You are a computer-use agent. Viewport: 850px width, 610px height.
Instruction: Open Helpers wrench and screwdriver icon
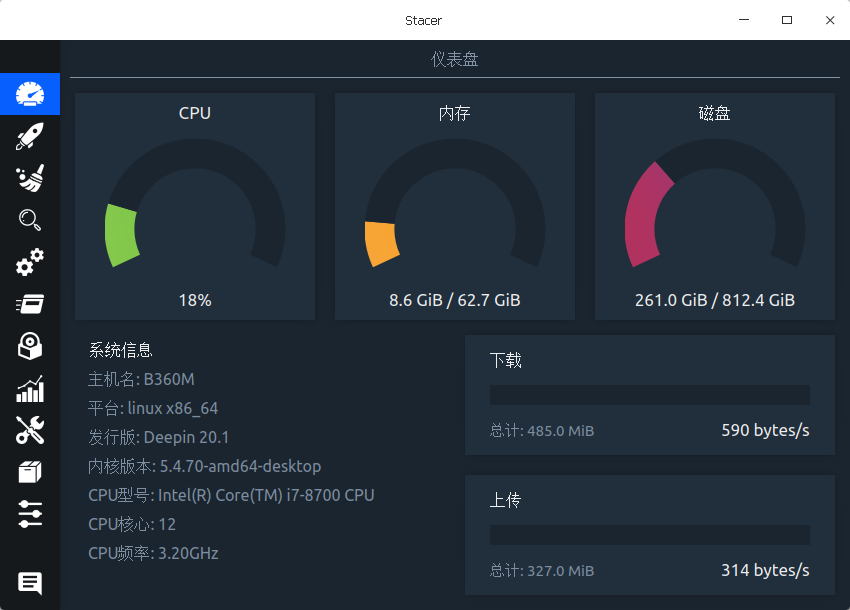30,430
